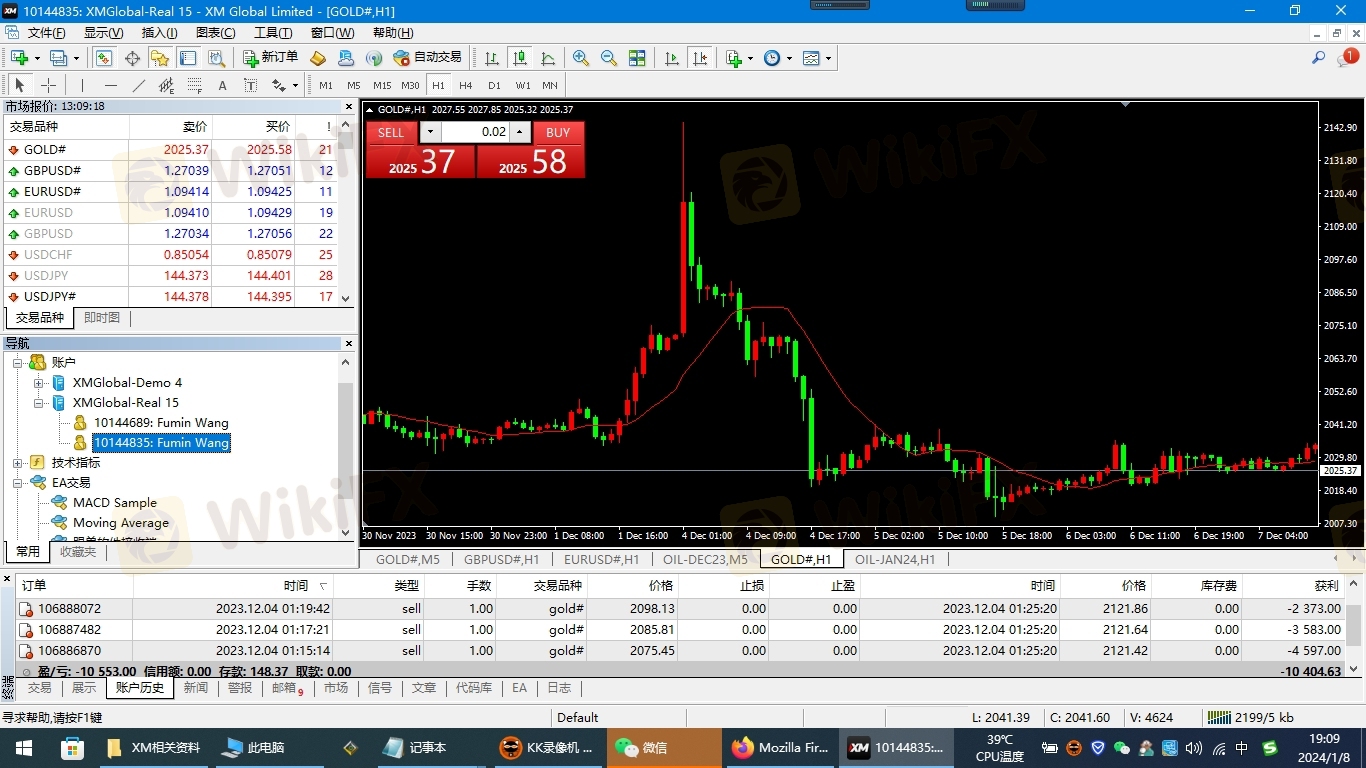Open Profiles dropdown arrow

[x=76, y=58]
